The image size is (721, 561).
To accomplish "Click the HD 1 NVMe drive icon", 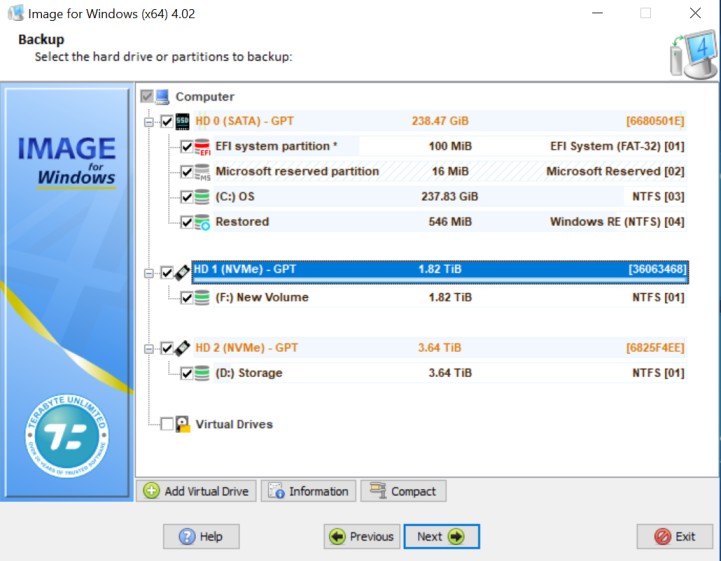I will (183, 272).
